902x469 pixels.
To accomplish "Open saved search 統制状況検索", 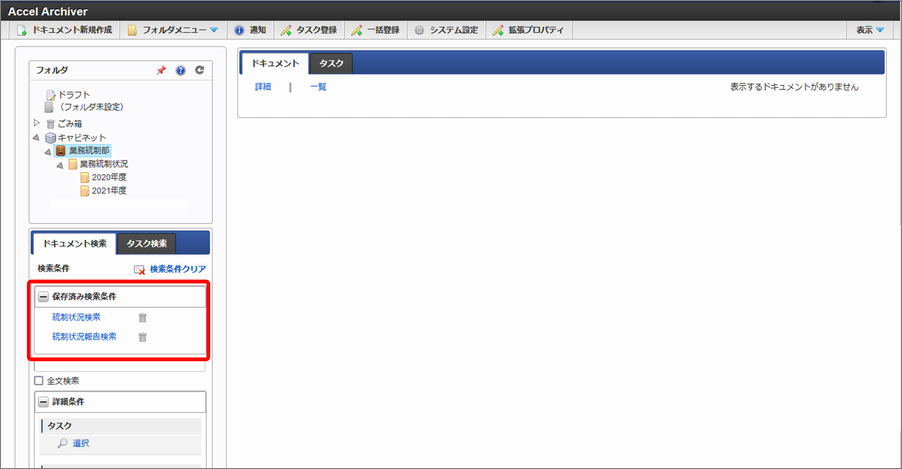I will point(76,317).
